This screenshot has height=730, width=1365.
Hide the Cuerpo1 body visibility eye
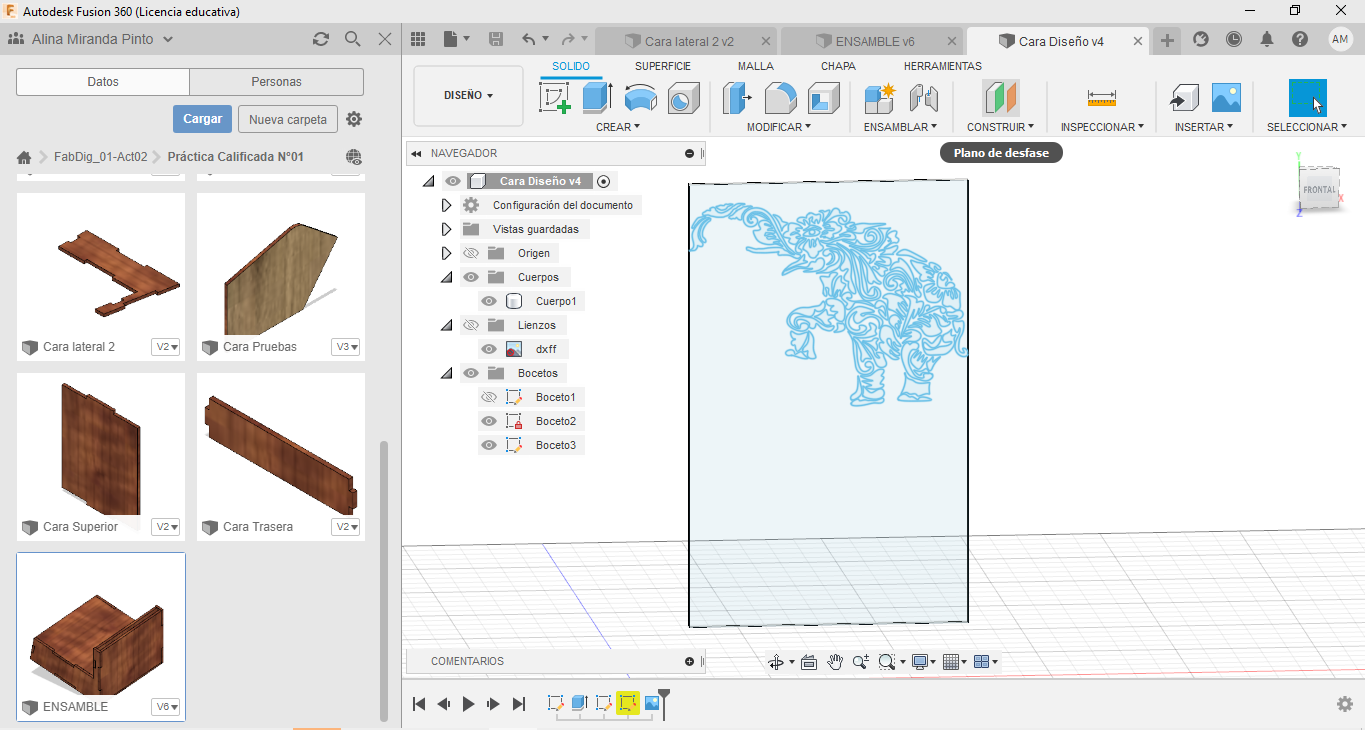pos(489,301)
